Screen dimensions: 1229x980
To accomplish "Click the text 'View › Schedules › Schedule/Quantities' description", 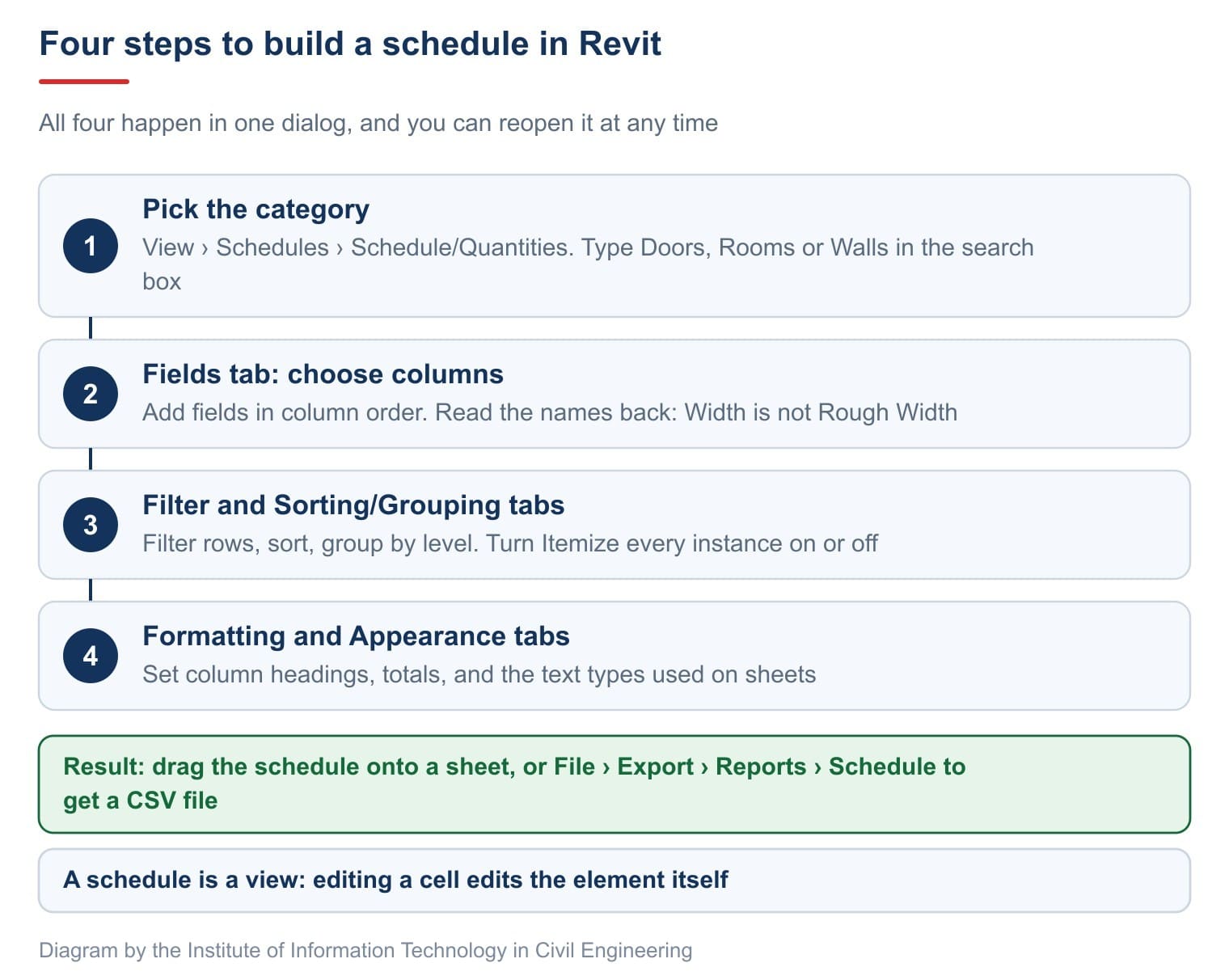I will 588,264.
